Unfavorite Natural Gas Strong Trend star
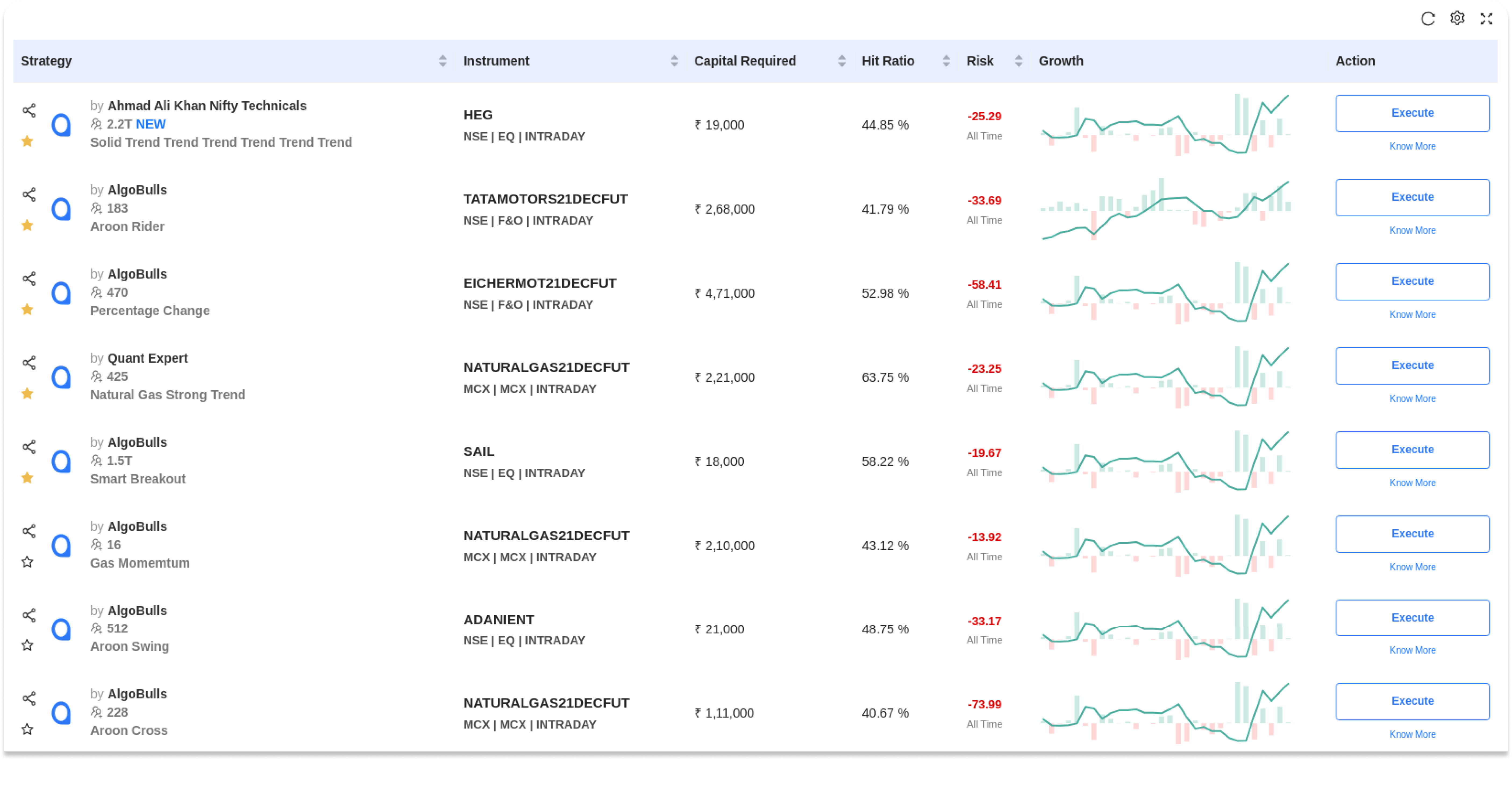Viewport: 1512px width, 789px height. 27,394
